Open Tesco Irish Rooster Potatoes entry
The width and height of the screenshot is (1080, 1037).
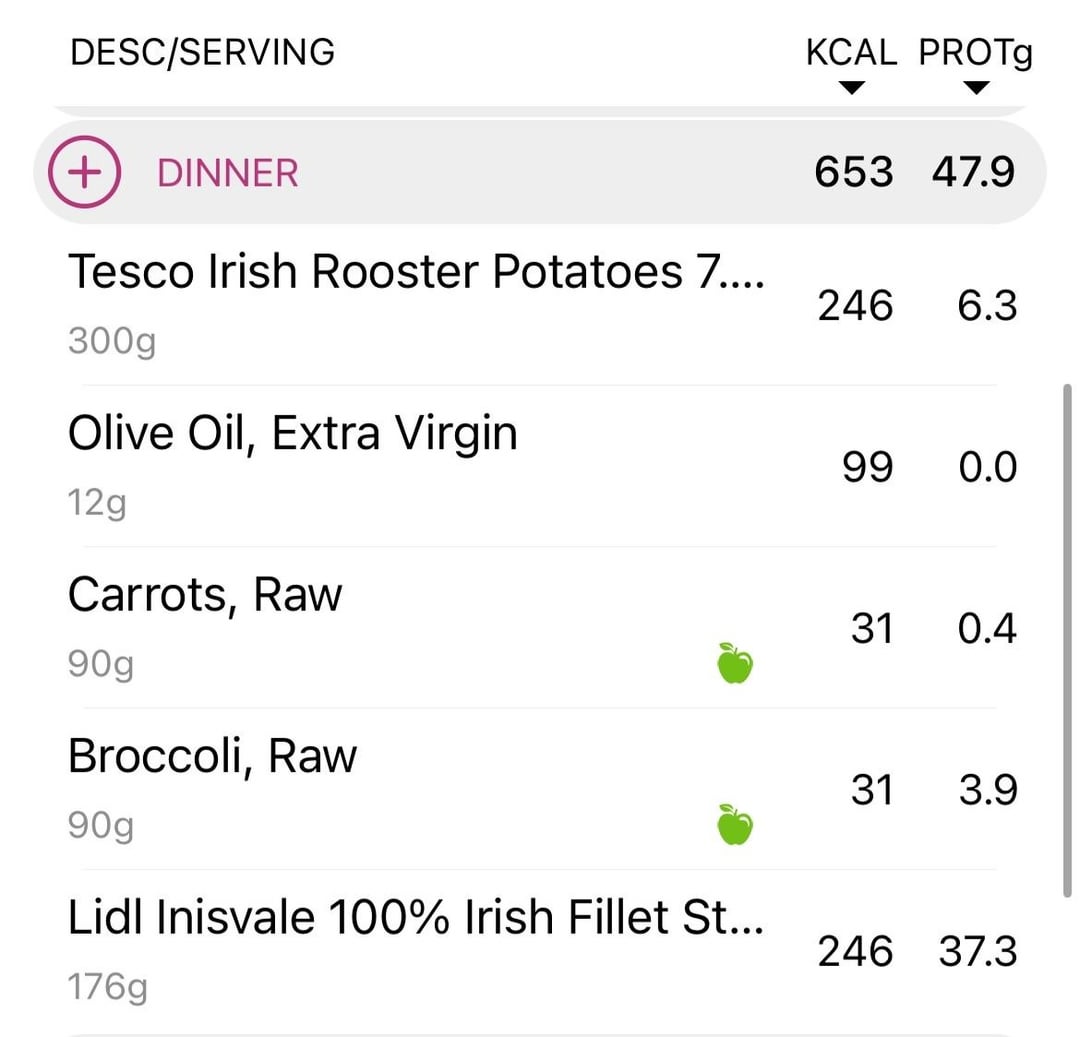coord(415,272)
